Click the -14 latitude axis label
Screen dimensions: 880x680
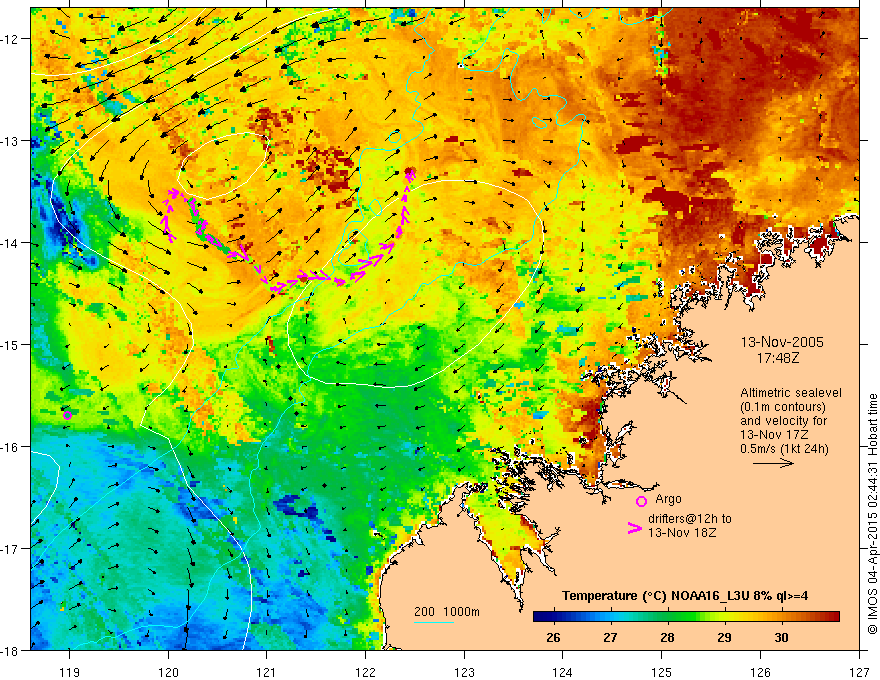click(11, 243)
